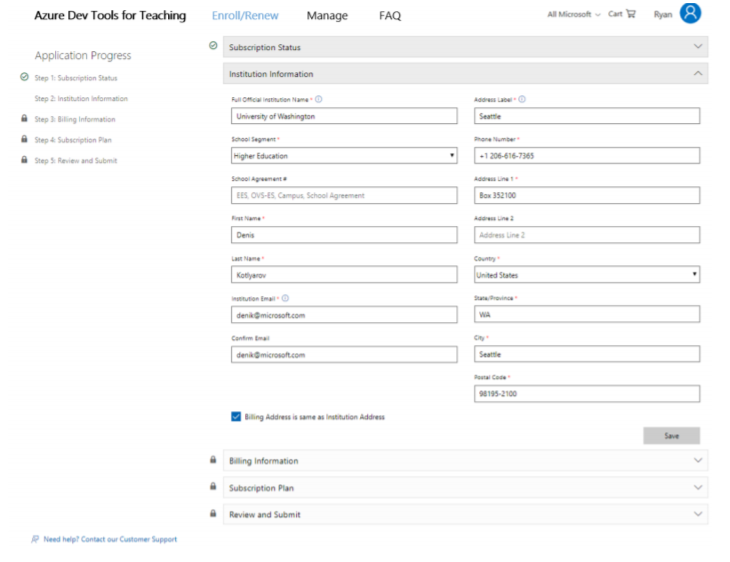Open the Ryan user profile avatar

click(x=690, y=13)
